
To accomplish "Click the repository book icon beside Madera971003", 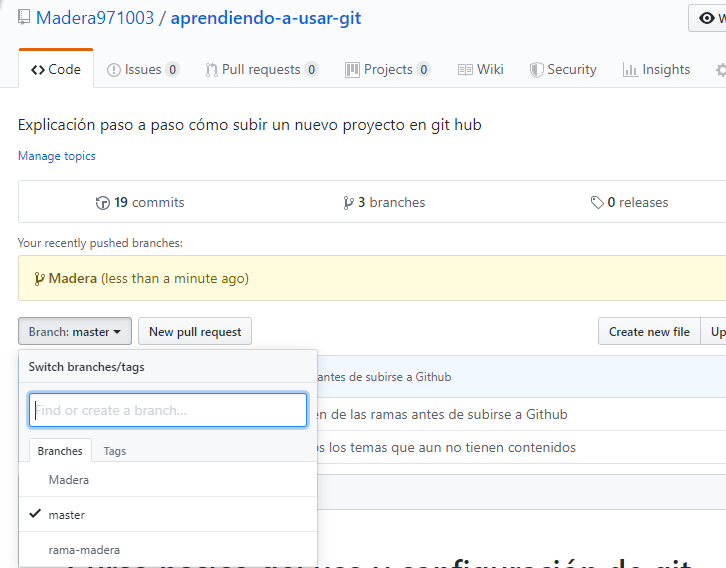I will tap(24, 18).
